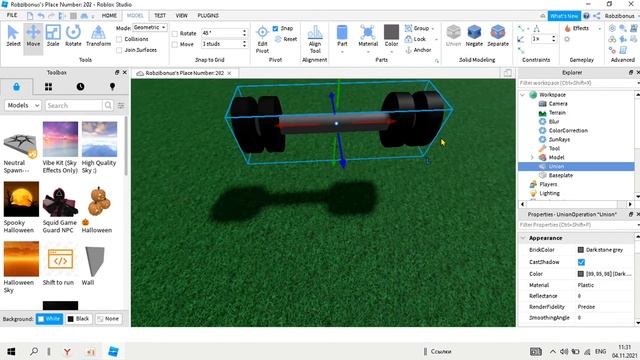The height and width of the screenshot is (360, 640).
Task: Collapse the Workspace tree node
Action: coord(523,95)
